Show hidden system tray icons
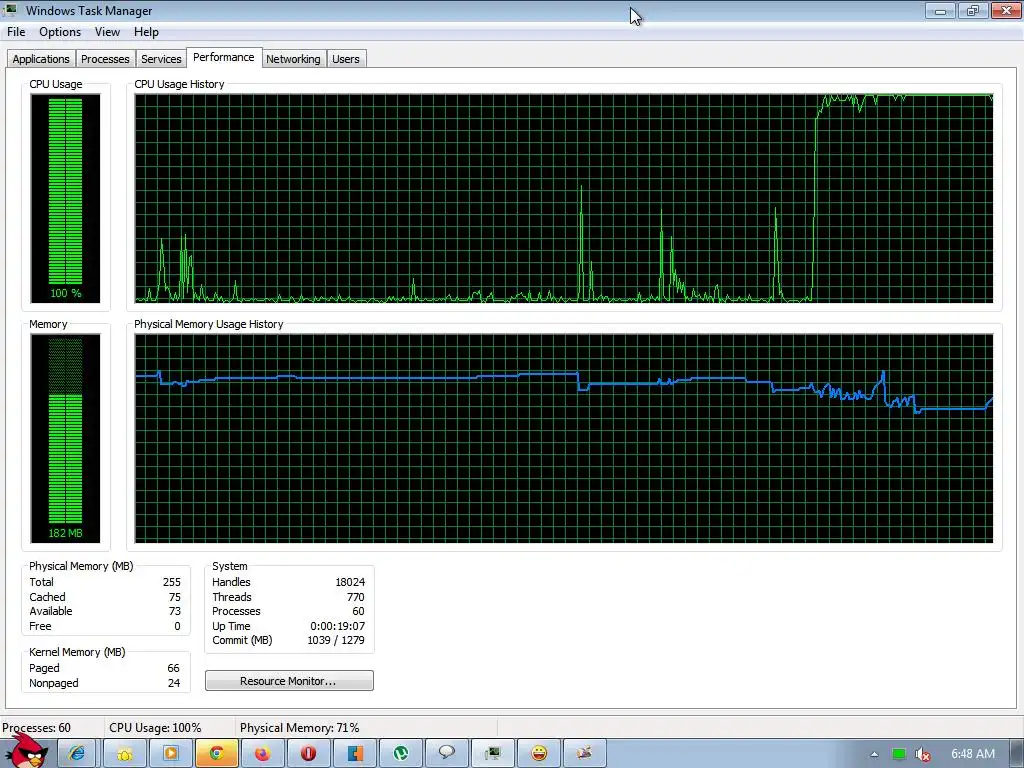Viewport: 1024px width, 768px height. point(874,754)
